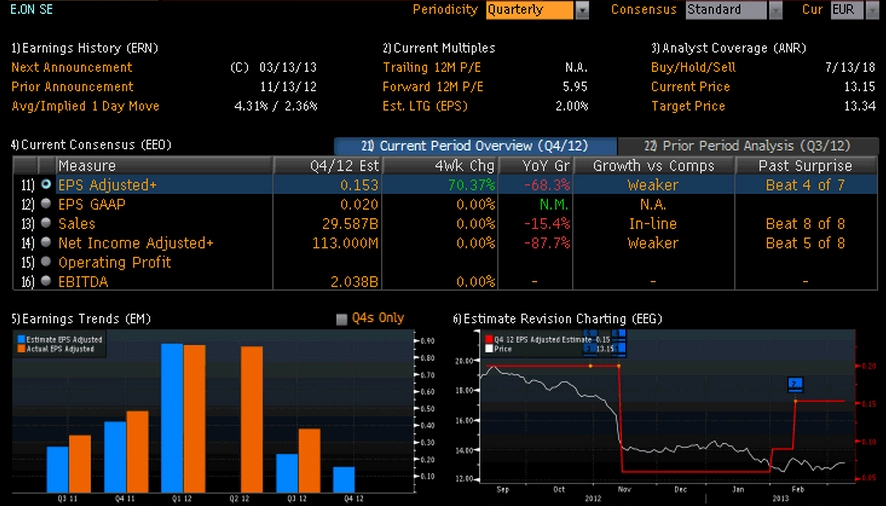Click the orange Q2 12 actual EPS bar
This screenshot has height=506, width=886.
(251, 419)
